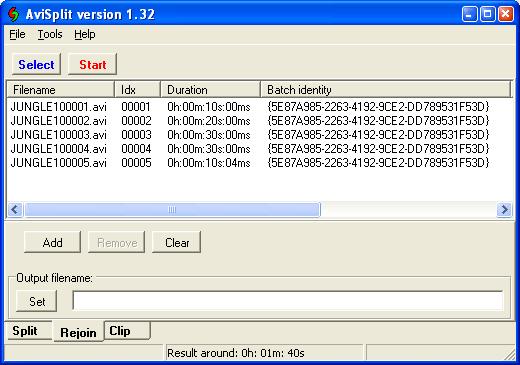520x365 pixels.
Task: Sort by the Duration column header
Action: (210, 90)
